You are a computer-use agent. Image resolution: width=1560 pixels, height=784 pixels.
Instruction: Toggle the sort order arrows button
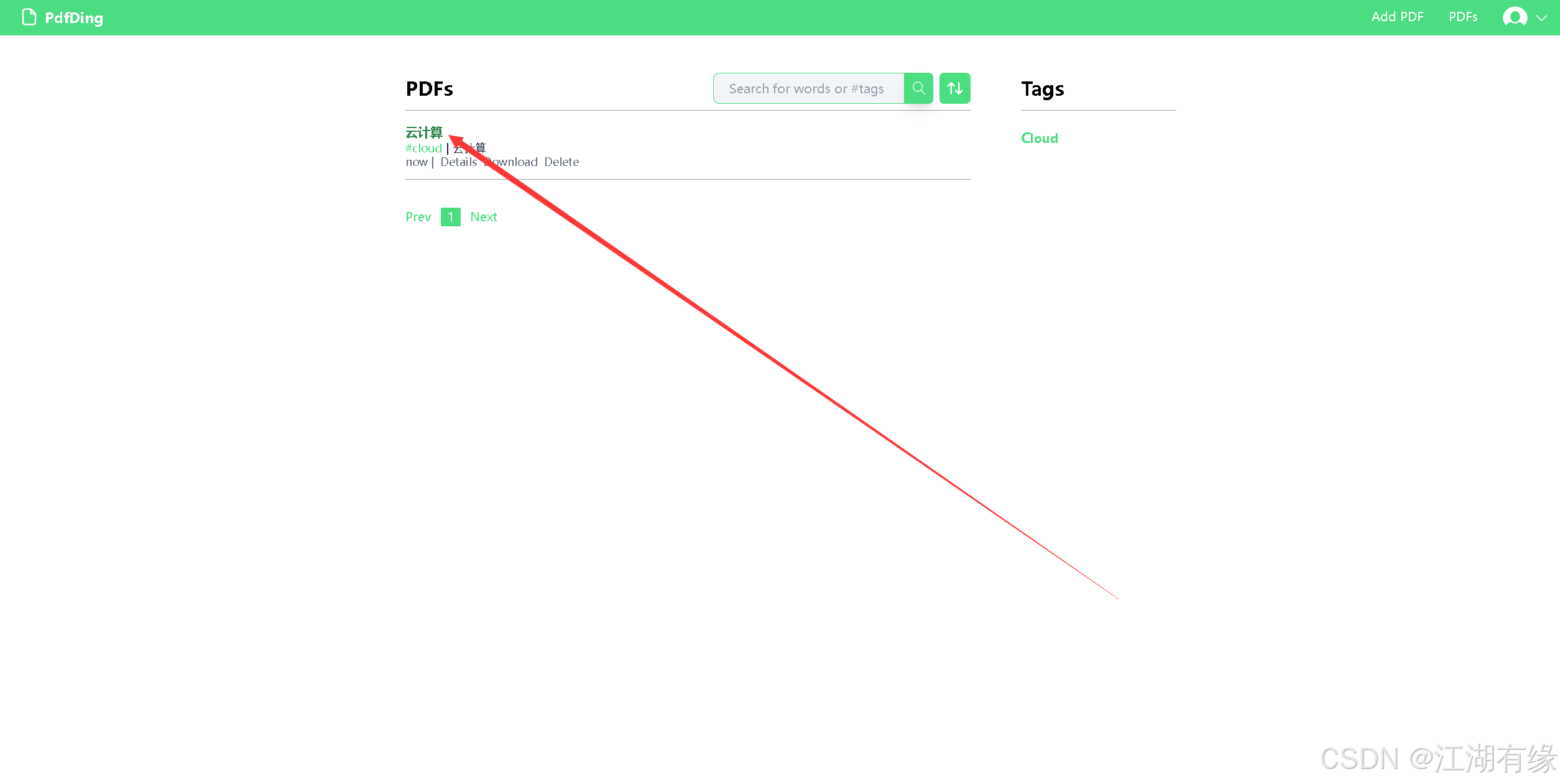point(955,88)
